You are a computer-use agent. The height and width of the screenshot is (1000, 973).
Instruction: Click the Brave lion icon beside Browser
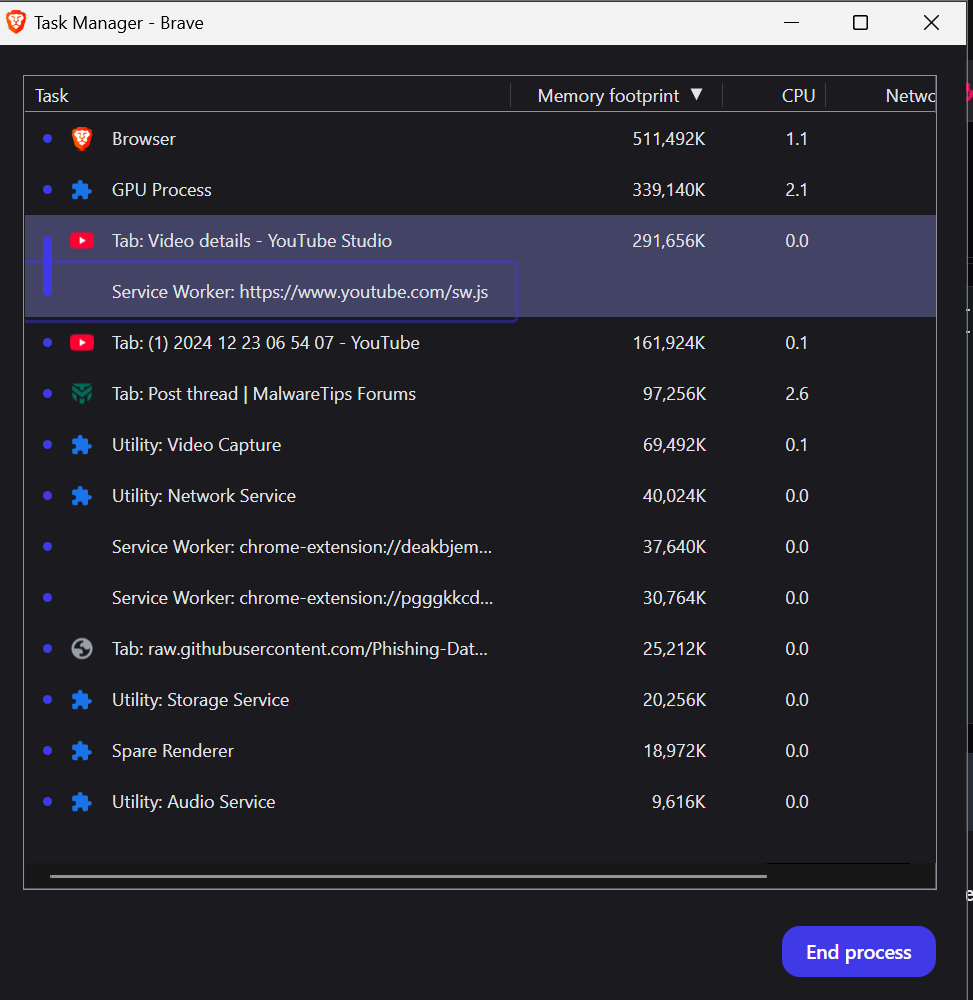coord(82,139)
